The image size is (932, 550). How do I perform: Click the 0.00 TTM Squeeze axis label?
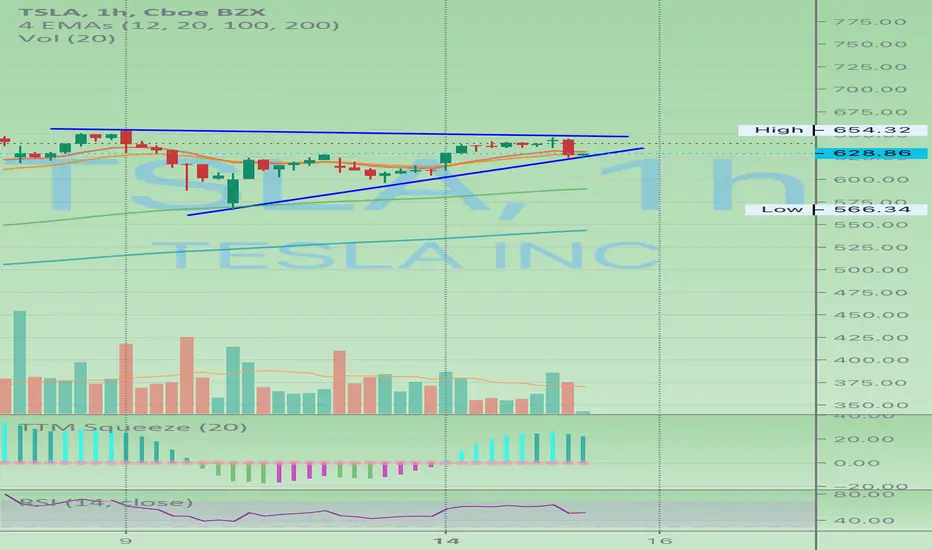(857, 463)
